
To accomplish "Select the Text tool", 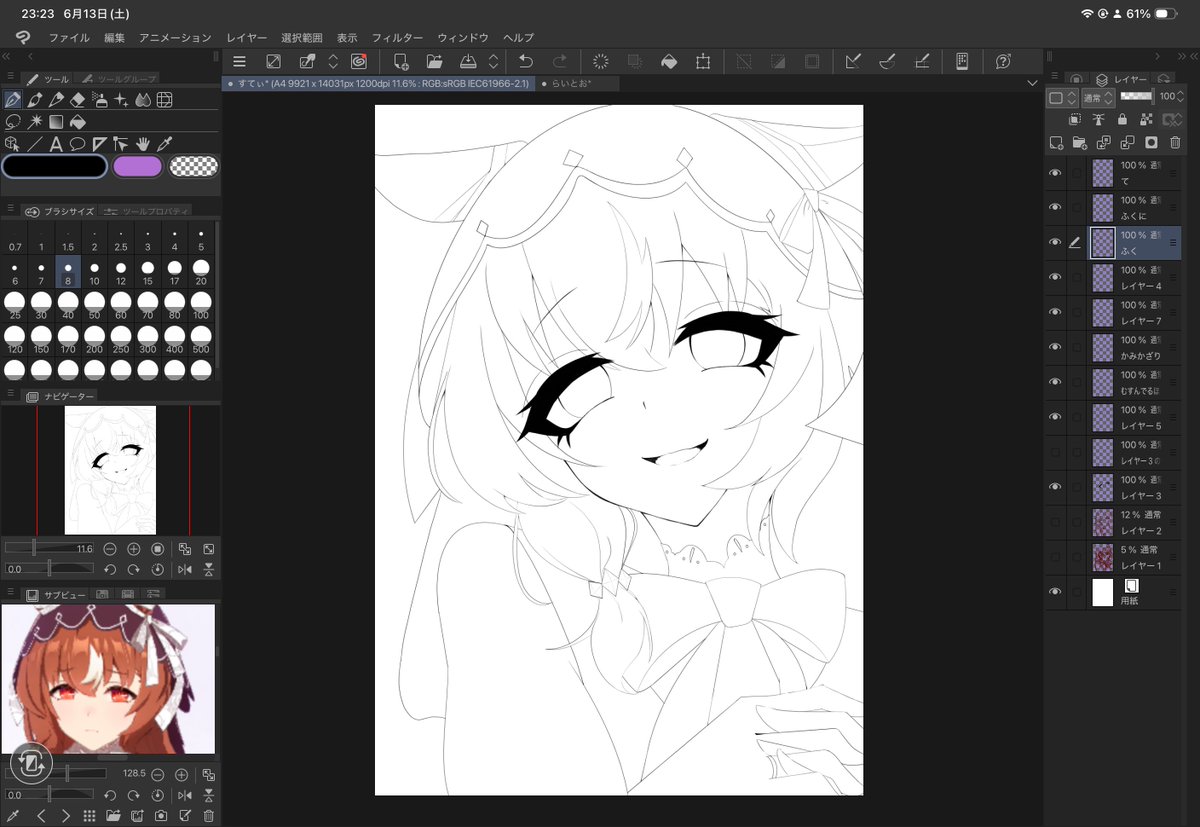I will [56, 143].
